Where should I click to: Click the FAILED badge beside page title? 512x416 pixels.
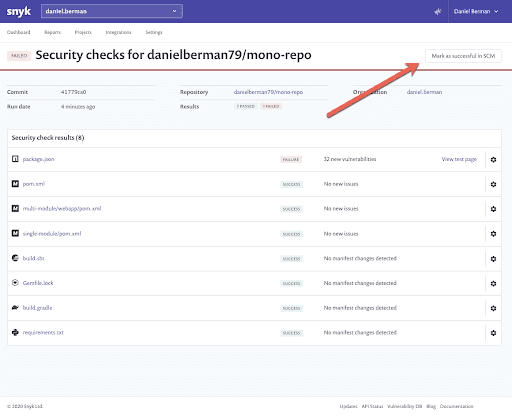click(x=19, y=56)
